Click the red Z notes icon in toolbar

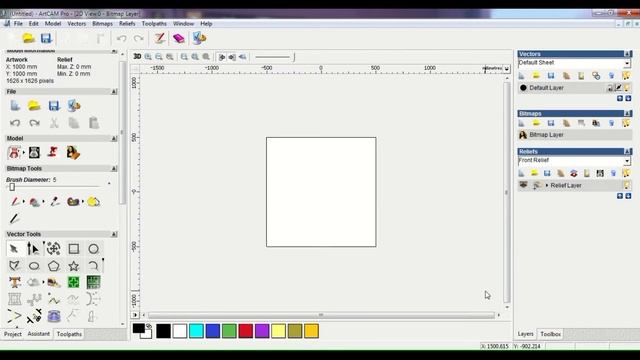(159, 38)
